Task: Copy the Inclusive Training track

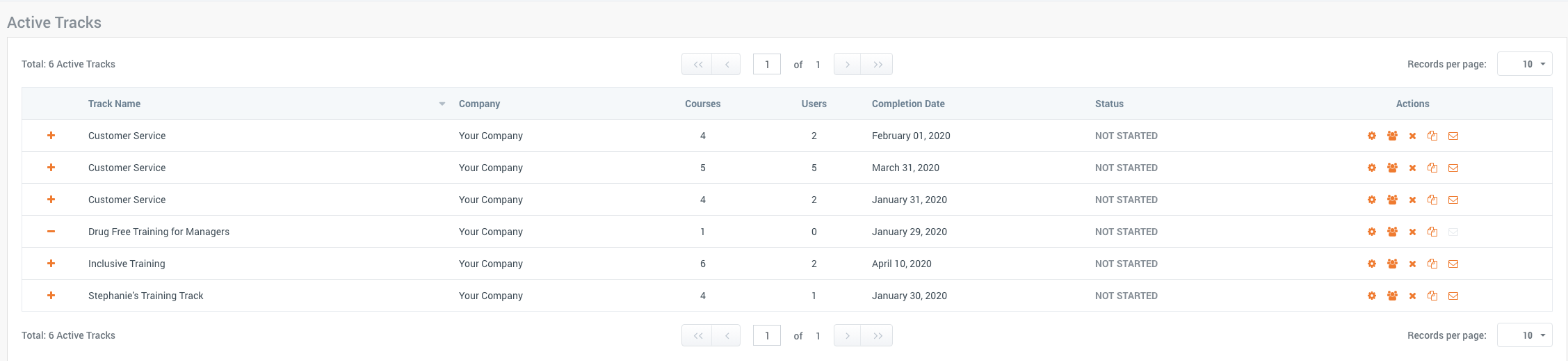Action: 1432,264
